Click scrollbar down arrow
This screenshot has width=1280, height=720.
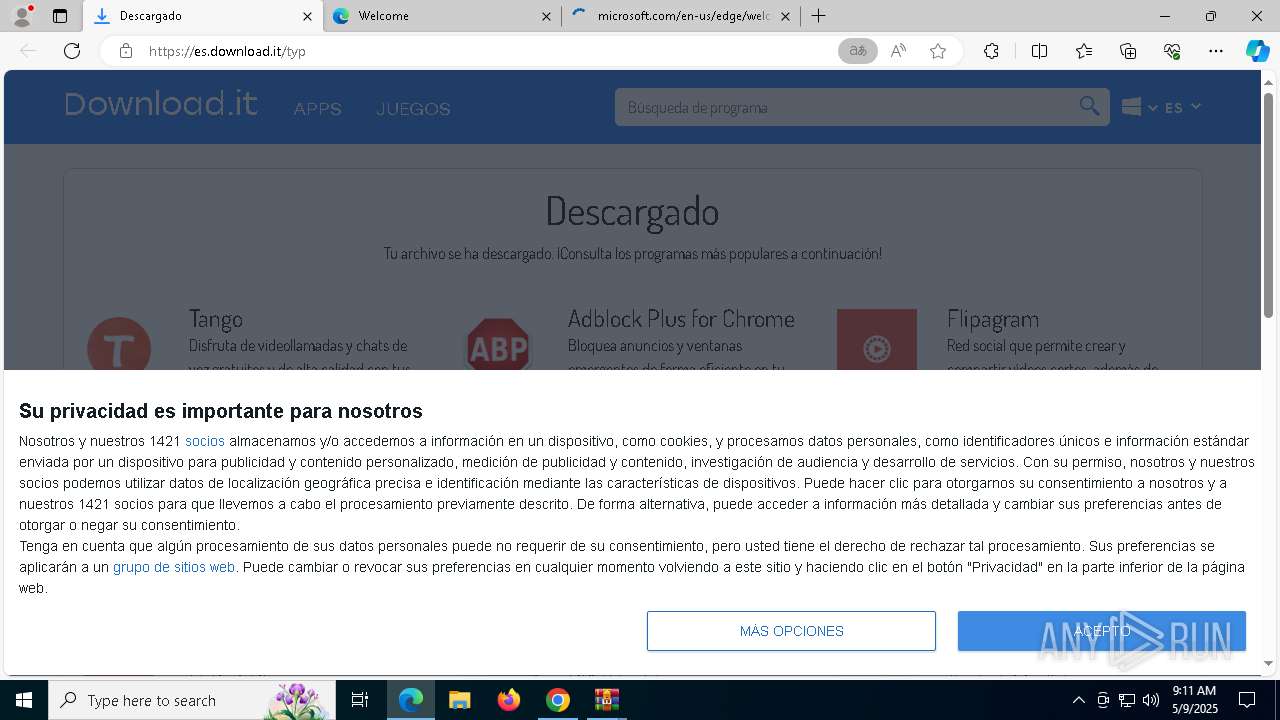point(1268,663)
